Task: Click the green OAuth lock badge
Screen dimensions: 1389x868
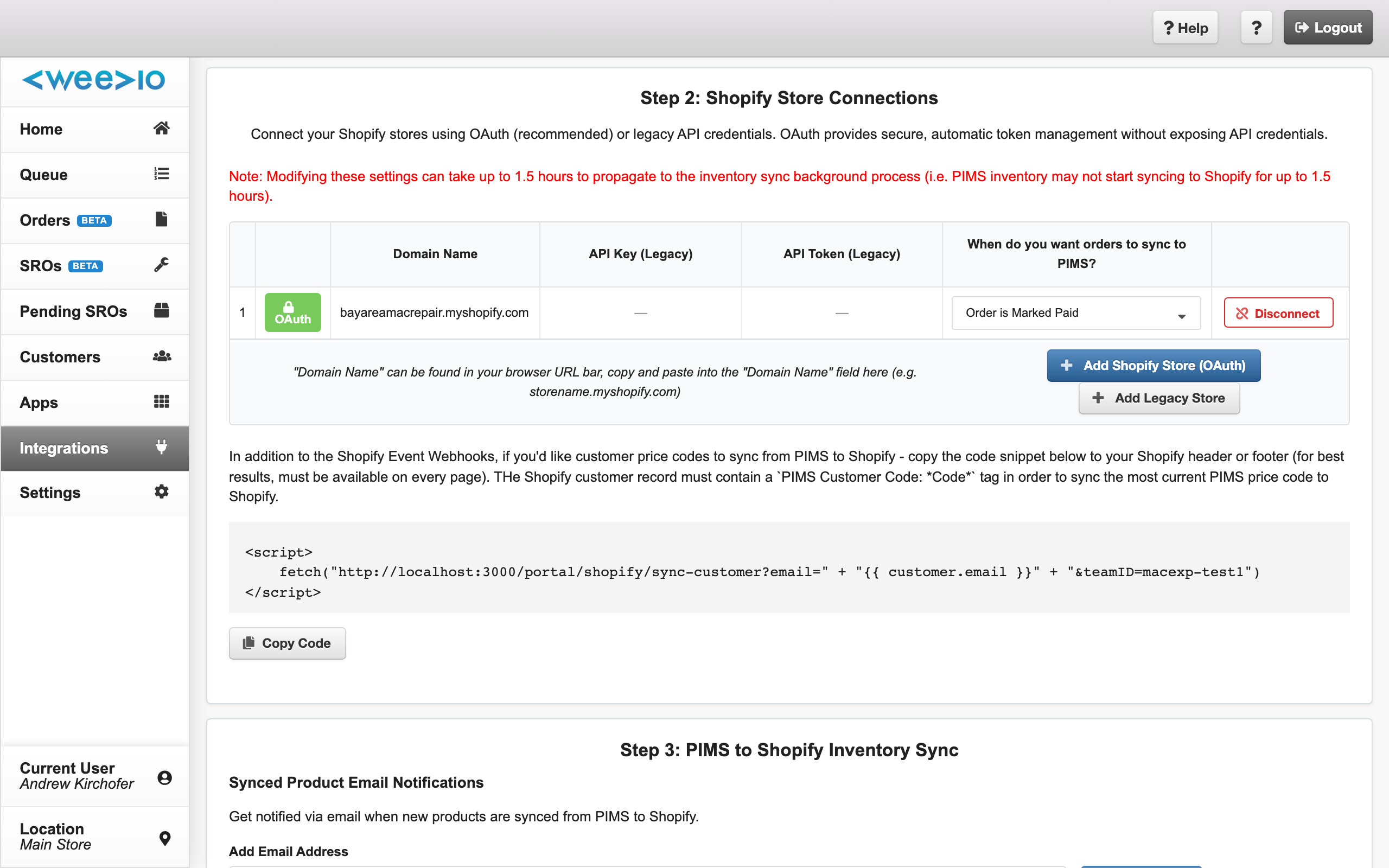Action: (293, 313)
